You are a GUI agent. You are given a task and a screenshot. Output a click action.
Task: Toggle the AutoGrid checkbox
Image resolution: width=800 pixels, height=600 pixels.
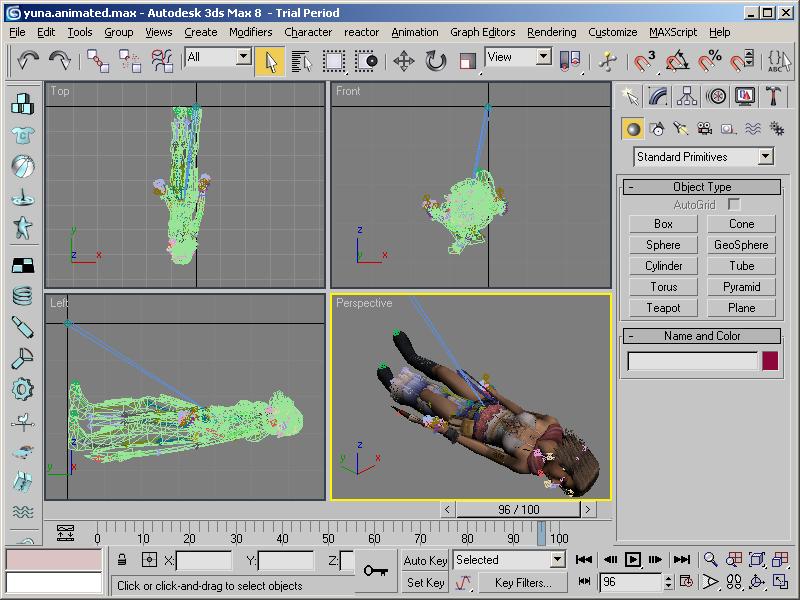point(734,205)
